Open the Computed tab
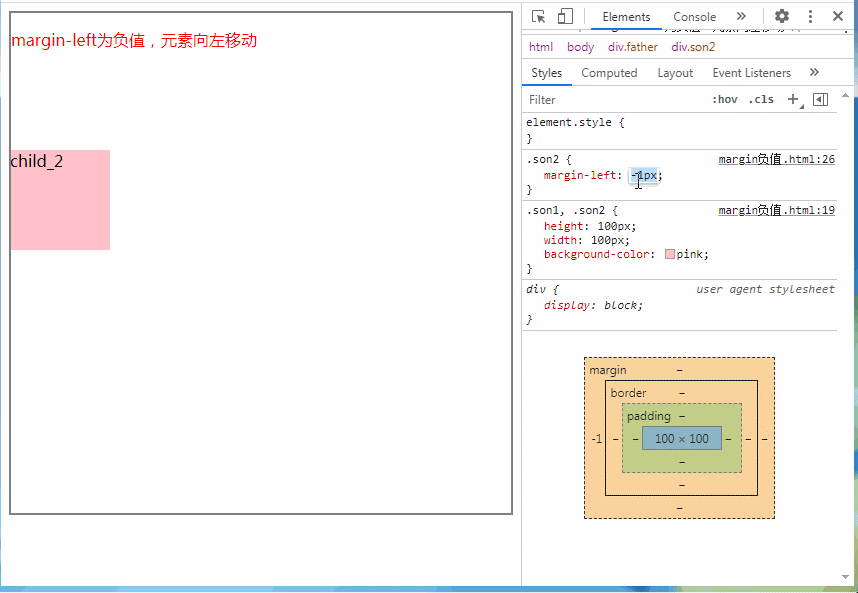 click(609, 73)
